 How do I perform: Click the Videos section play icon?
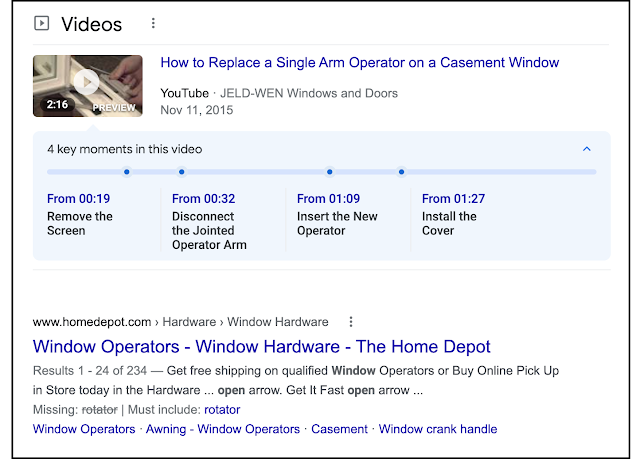pos(41,23)
